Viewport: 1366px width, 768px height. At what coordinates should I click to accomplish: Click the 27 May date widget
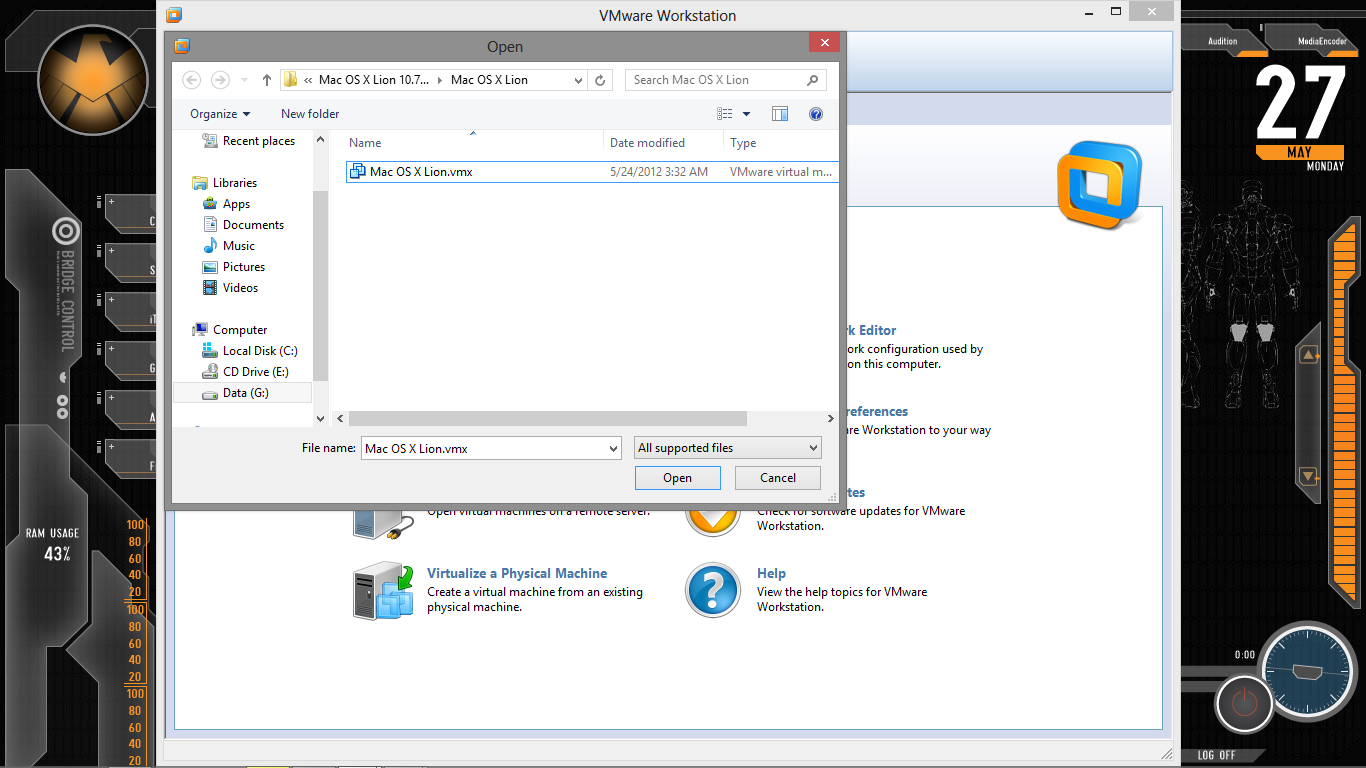pos(1300,117)
